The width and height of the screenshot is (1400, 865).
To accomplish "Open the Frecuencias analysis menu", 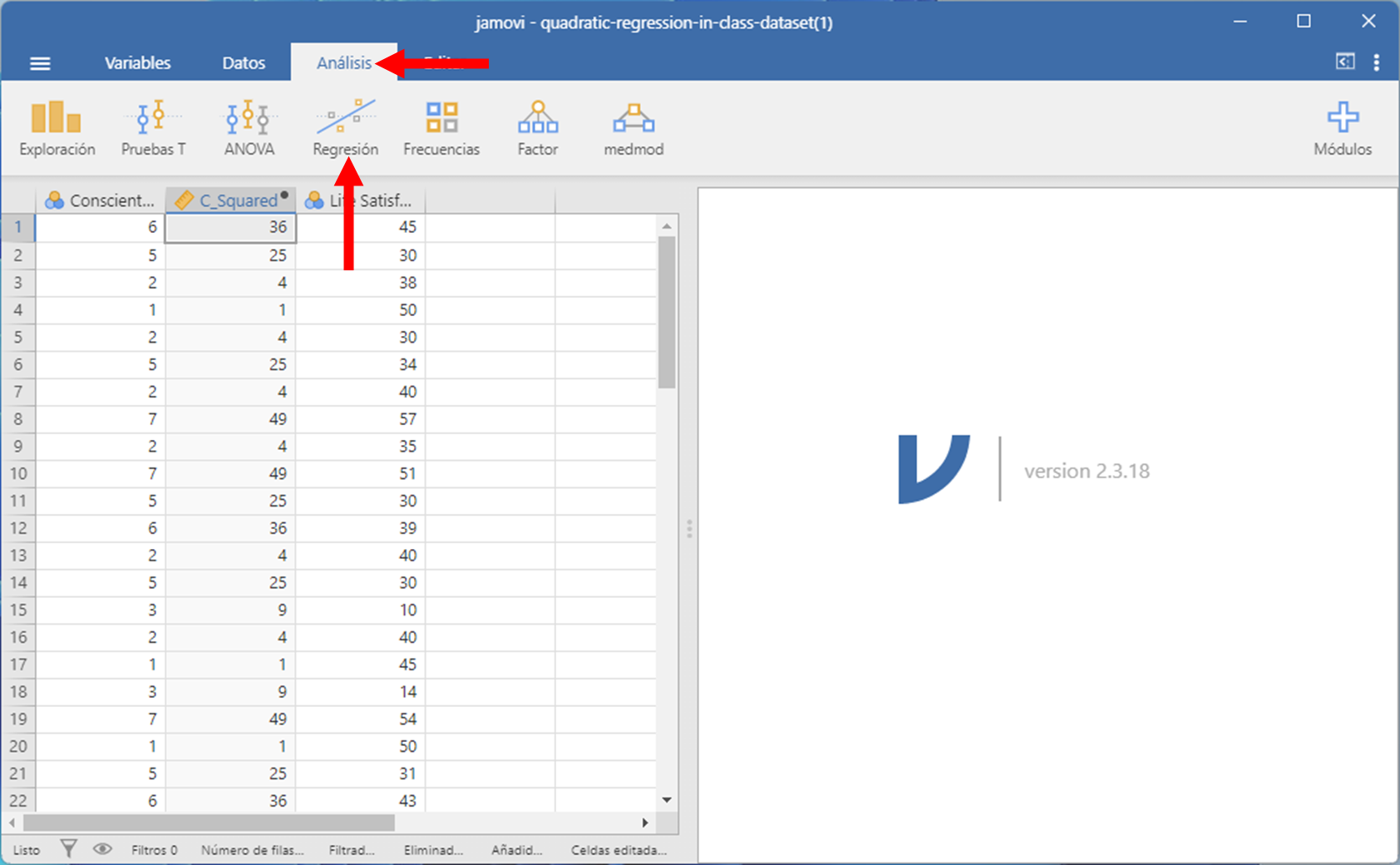I will click(x=441, y=127).
